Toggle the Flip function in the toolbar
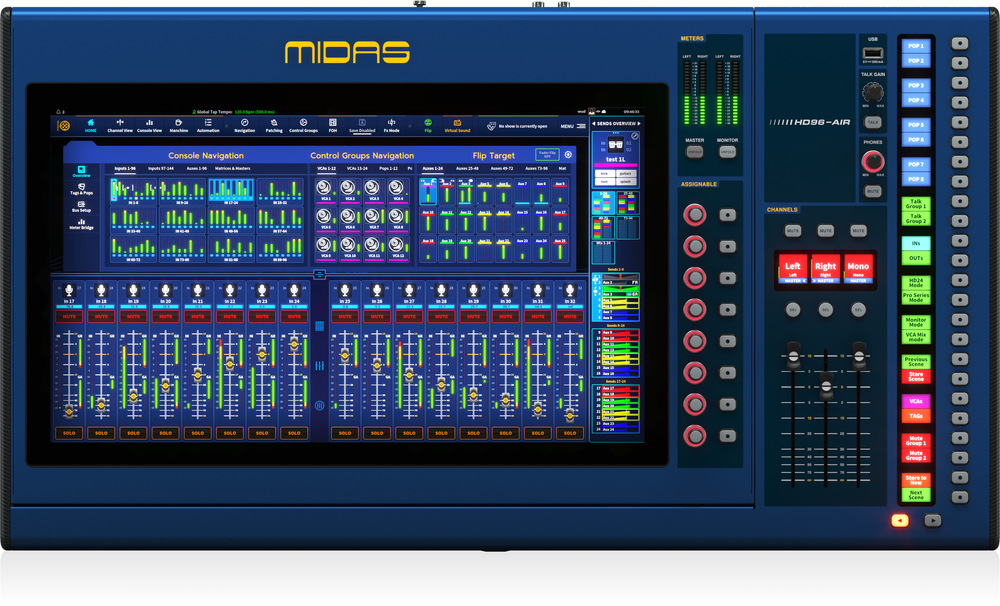The height and width of the screenshot is (606, 1000). point(428,126)
